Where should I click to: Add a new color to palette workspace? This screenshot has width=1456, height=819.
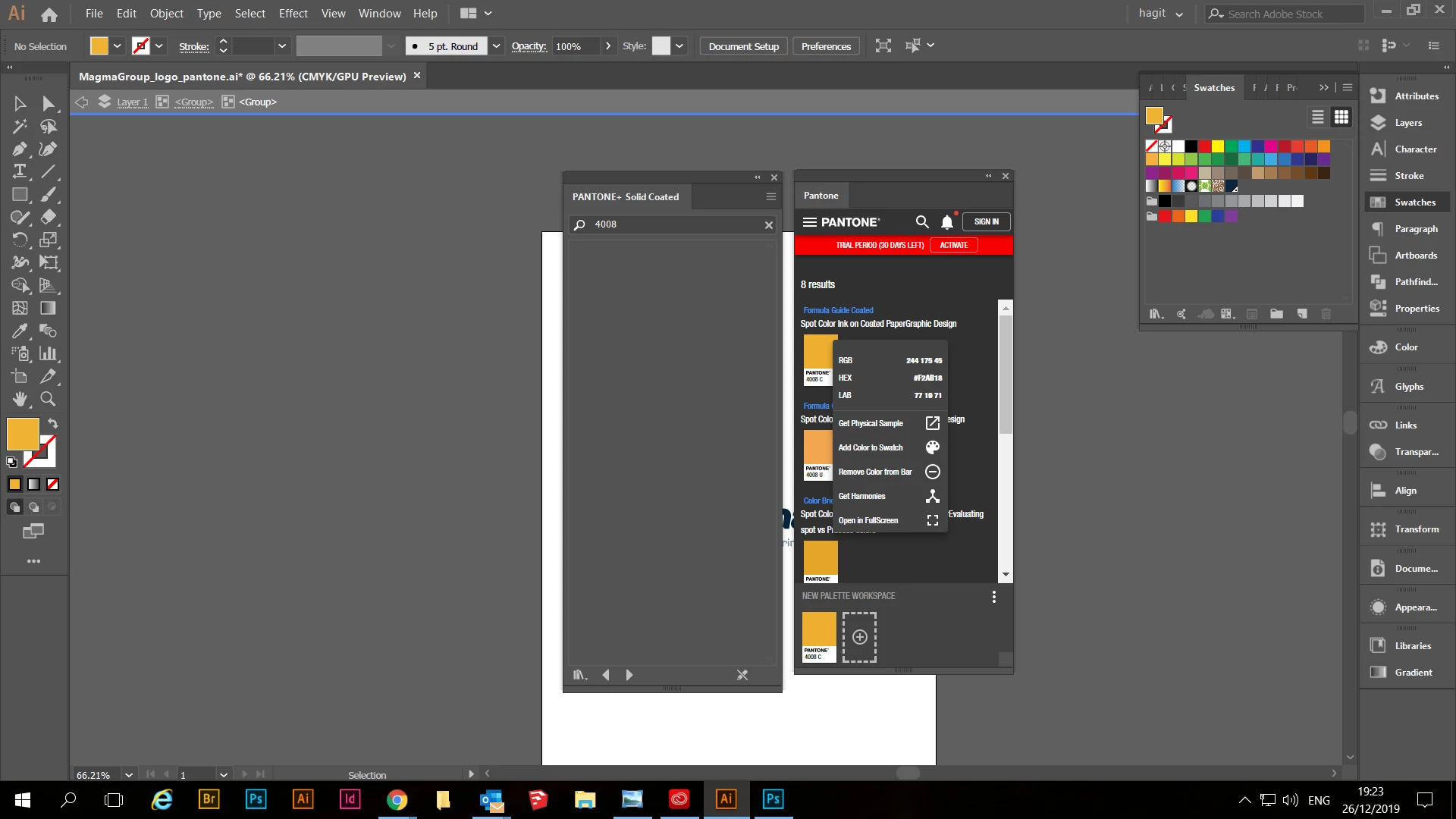(859, 637)
